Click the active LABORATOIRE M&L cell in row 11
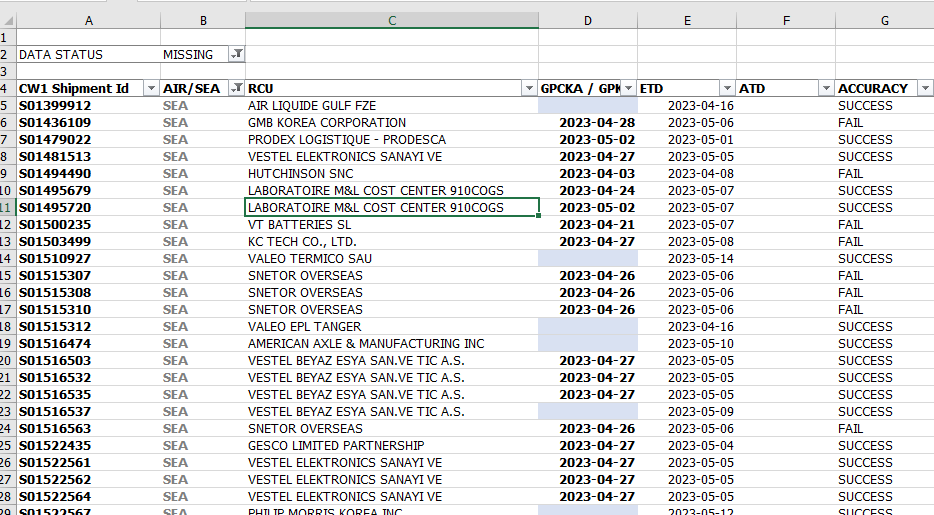 pyautogui.click(x=392, y=207)
